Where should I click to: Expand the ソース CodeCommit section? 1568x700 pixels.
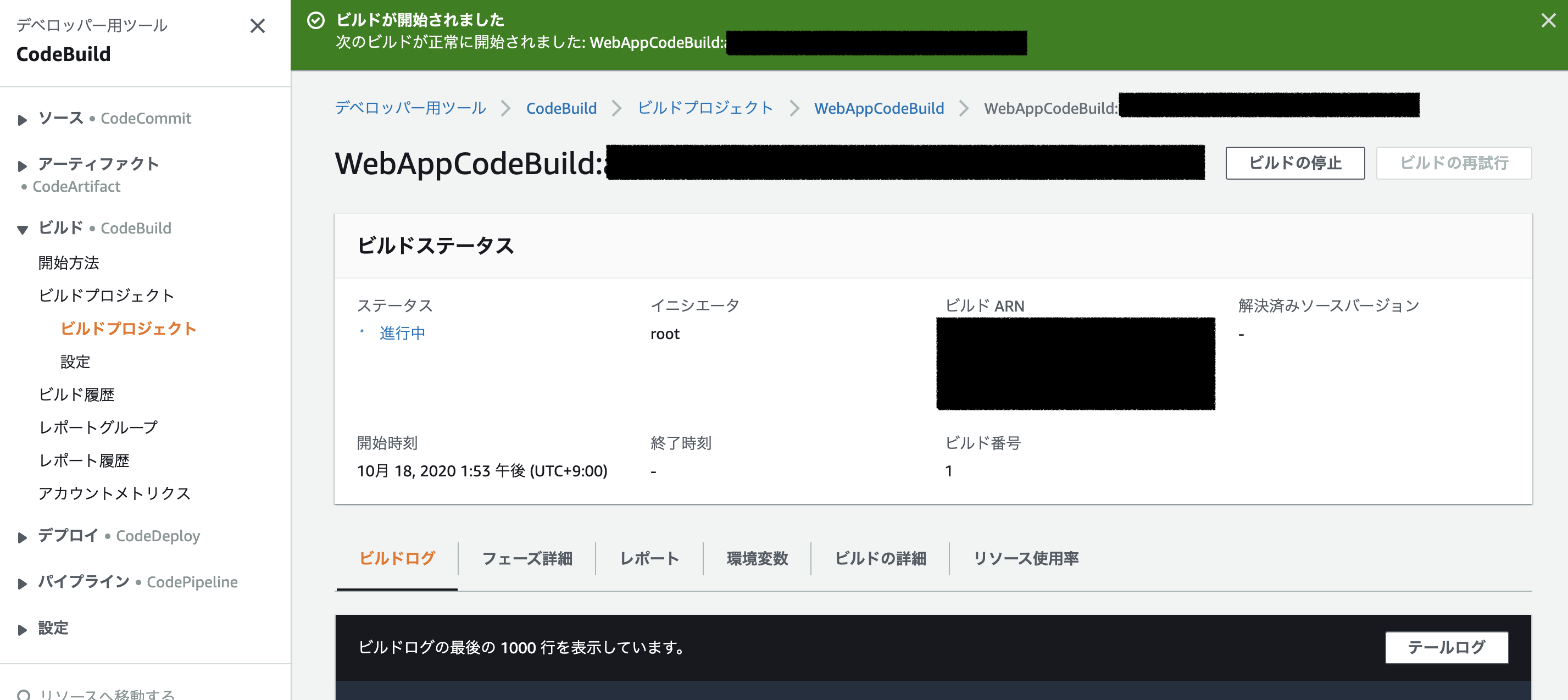coord(23,119)
